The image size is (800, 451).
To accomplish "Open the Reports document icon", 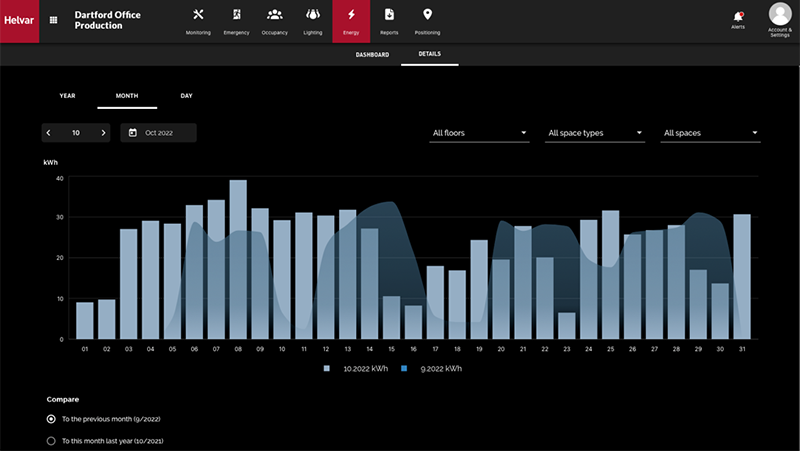I will coord(389,15).
